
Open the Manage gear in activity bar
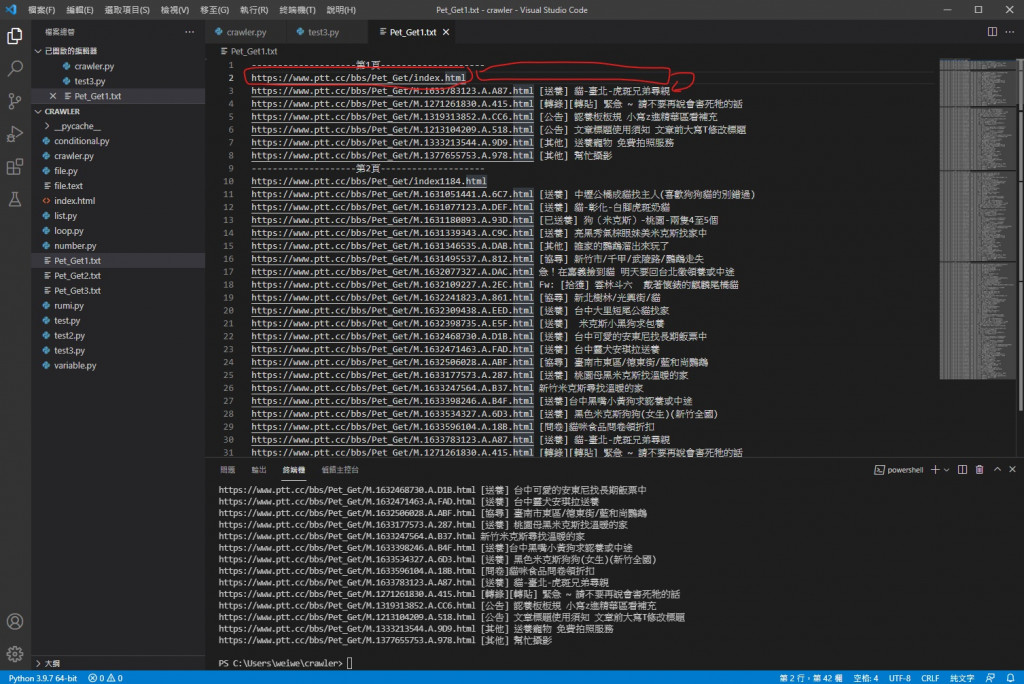[14, 653]
